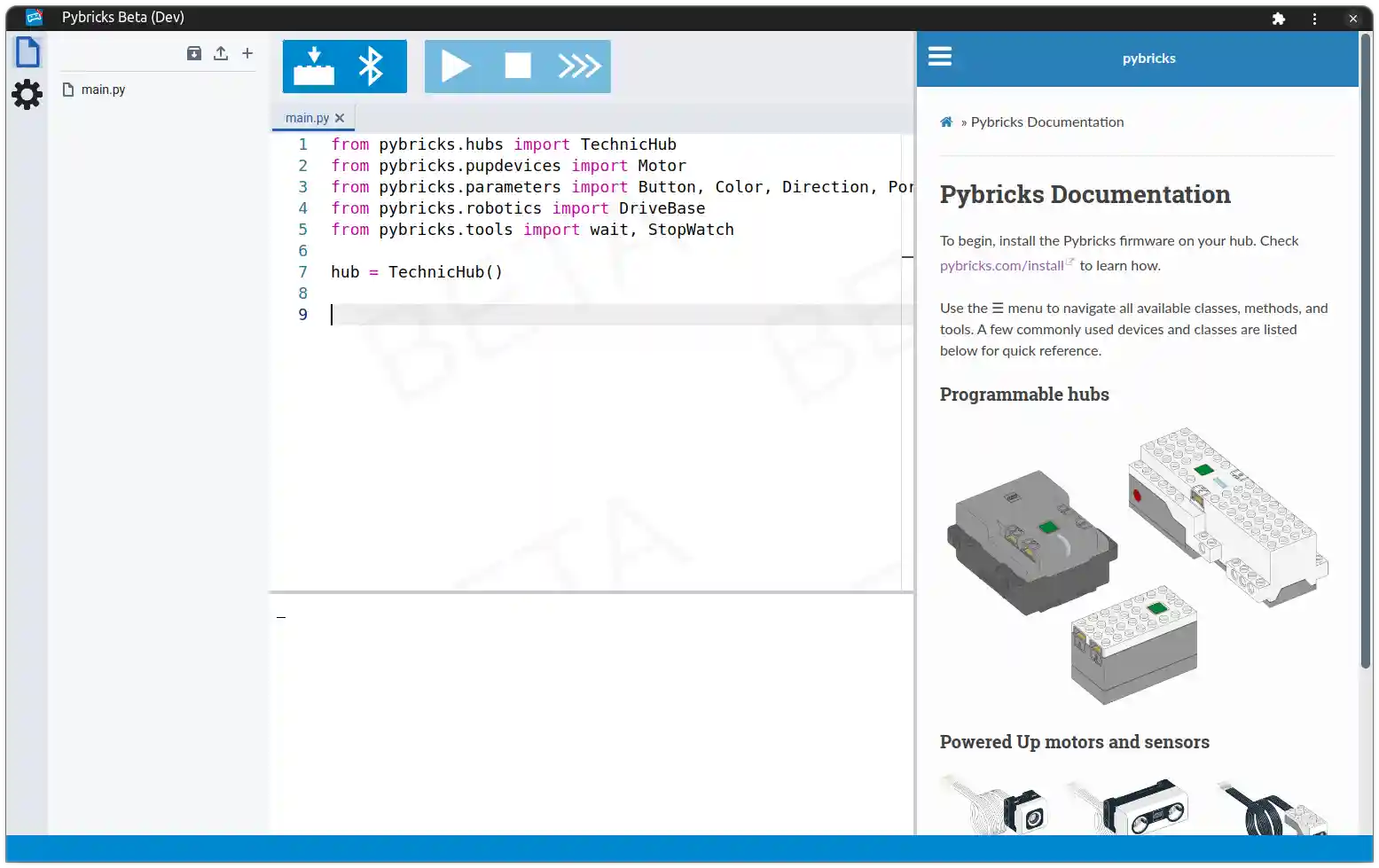Run the current program with the Play icon

456,66
